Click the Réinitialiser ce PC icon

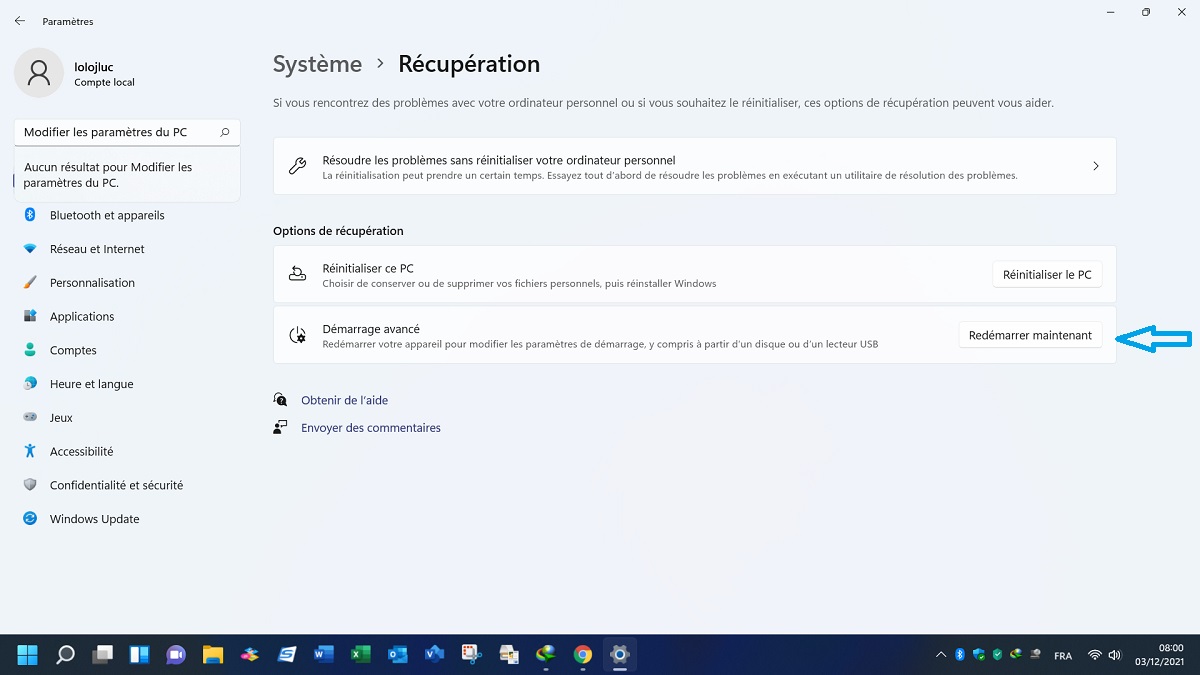[297, 274]
